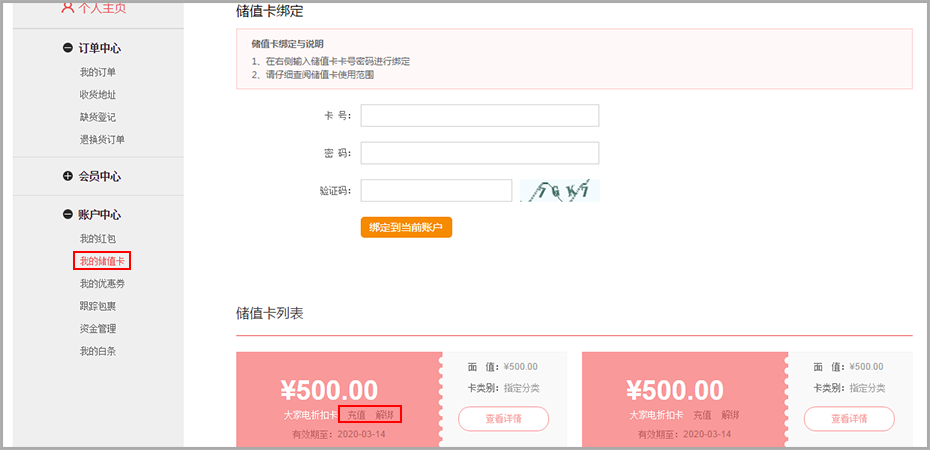Open 我的红包 page
The image size is (930, 450).
(98, 239)
